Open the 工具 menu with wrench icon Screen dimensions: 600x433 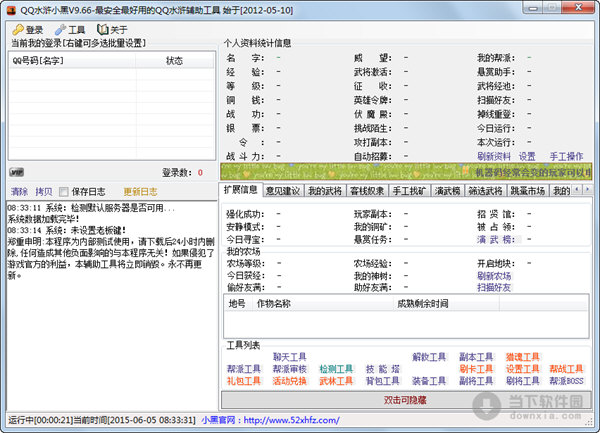(x=70, y=29)
